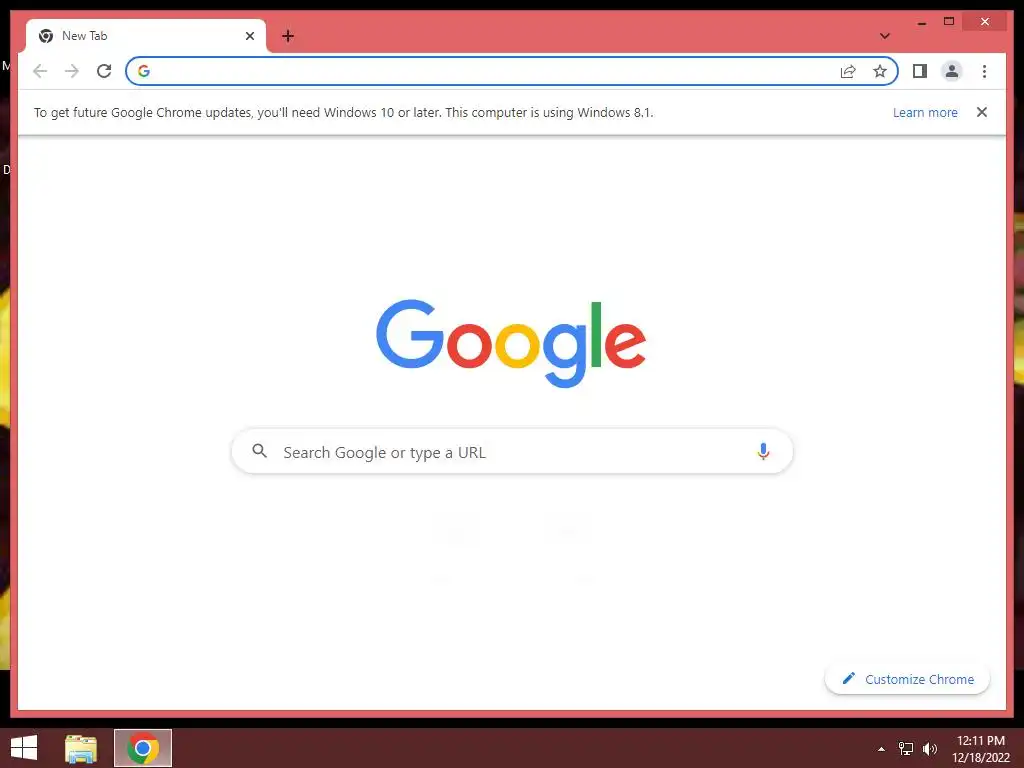This screenshot has height=768, width=1024.
Task: Select the New Tab tab
Action: (x=146, y=36)
